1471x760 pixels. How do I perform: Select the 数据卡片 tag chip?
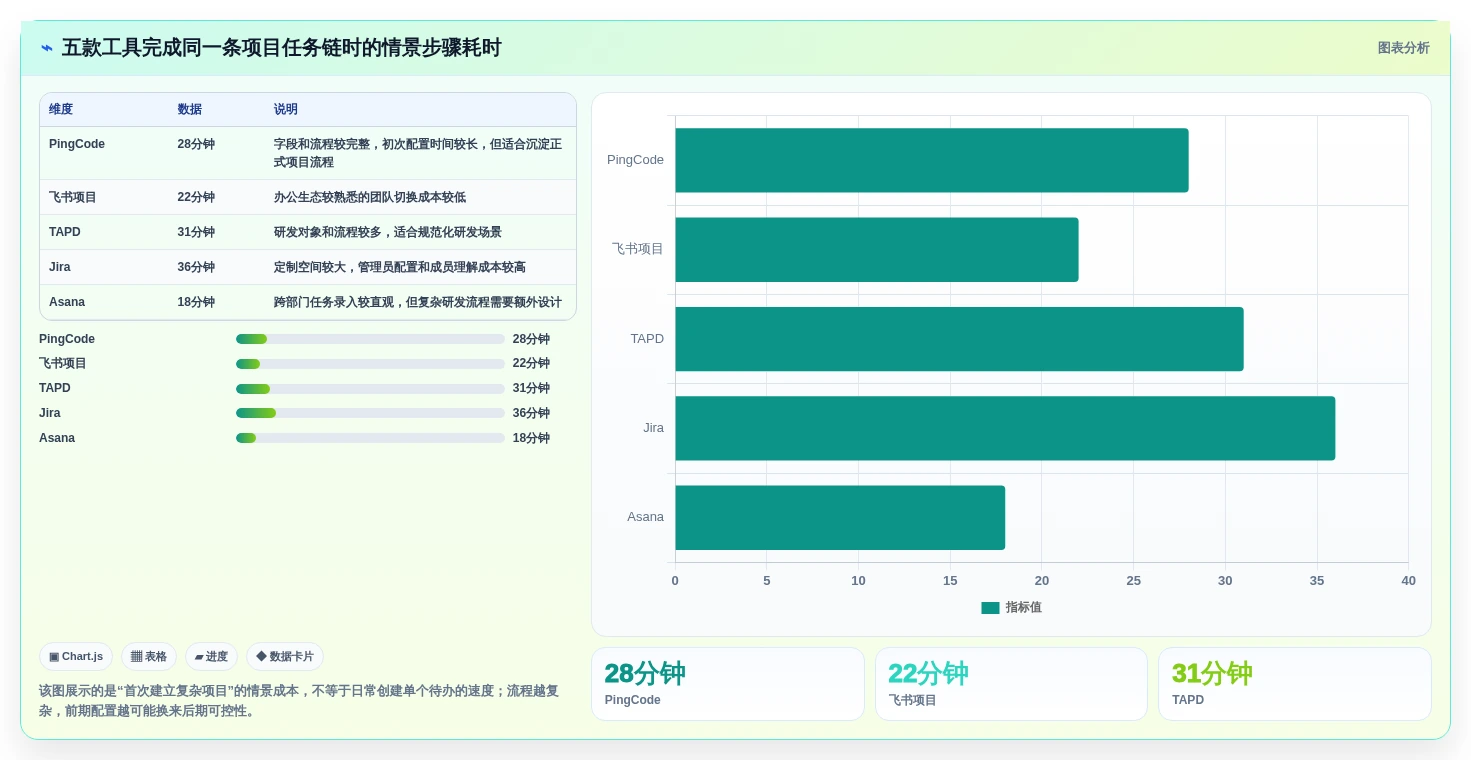click(x=285, y=657)
